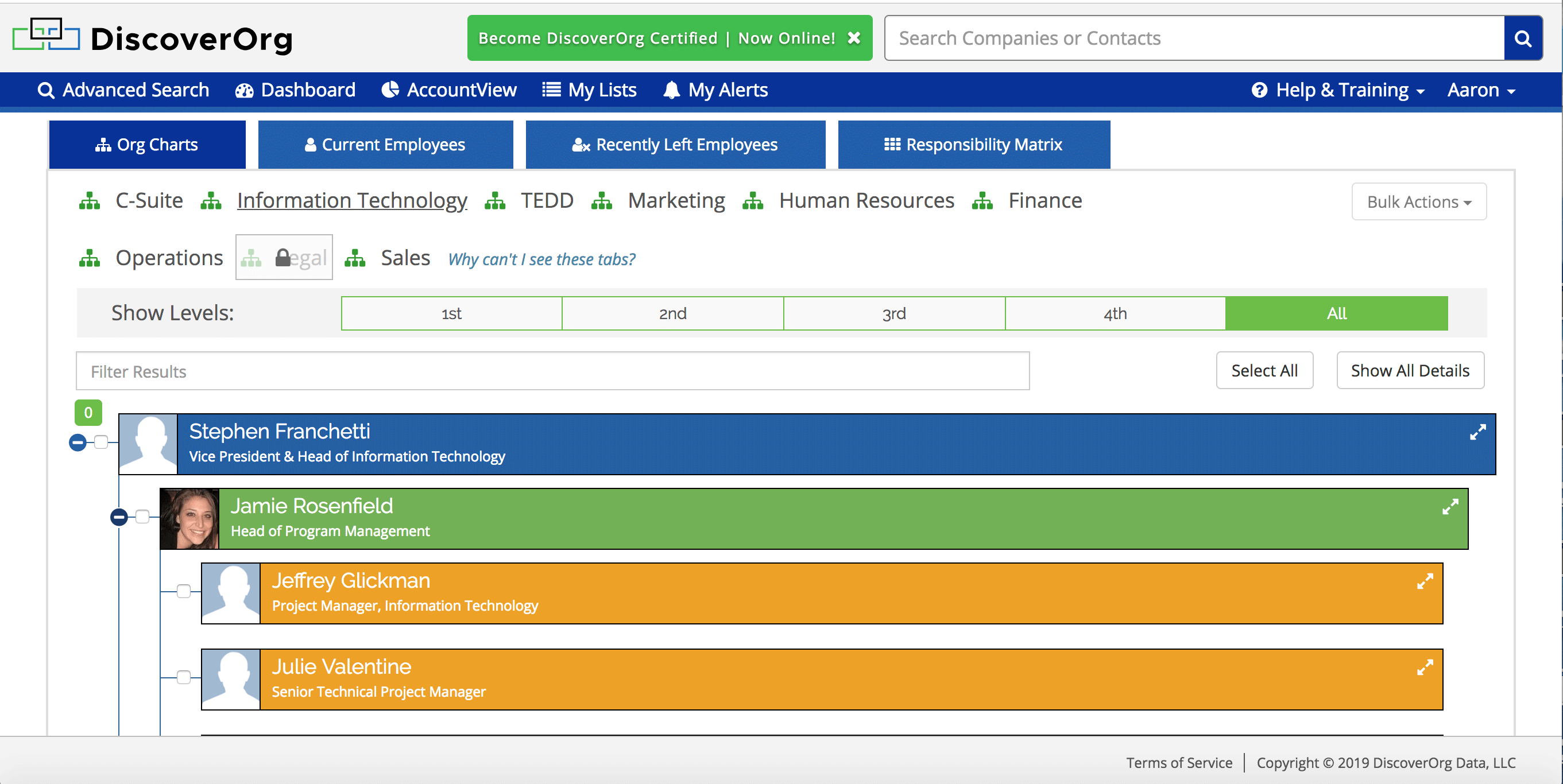
Task: Click the Search Companies or Contacts field
Action: coord(1194,38)
